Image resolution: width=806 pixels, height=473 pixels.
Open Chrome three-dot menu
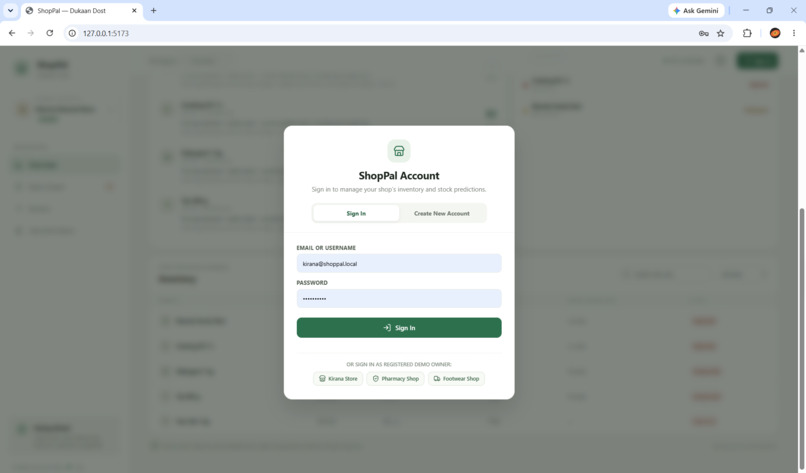794,33
